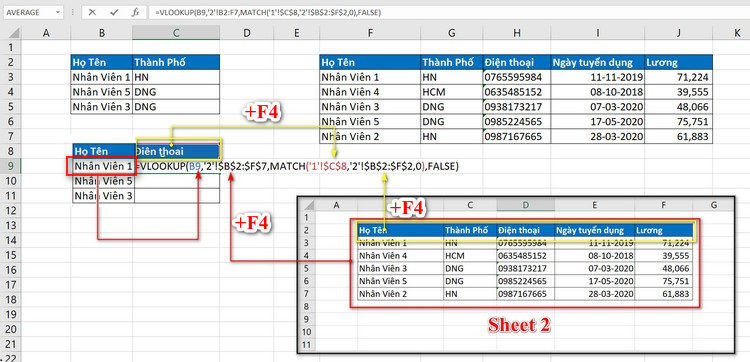Click 'Lương' header in cell J2
The image size is (750, 362).
tap(678, 62)
